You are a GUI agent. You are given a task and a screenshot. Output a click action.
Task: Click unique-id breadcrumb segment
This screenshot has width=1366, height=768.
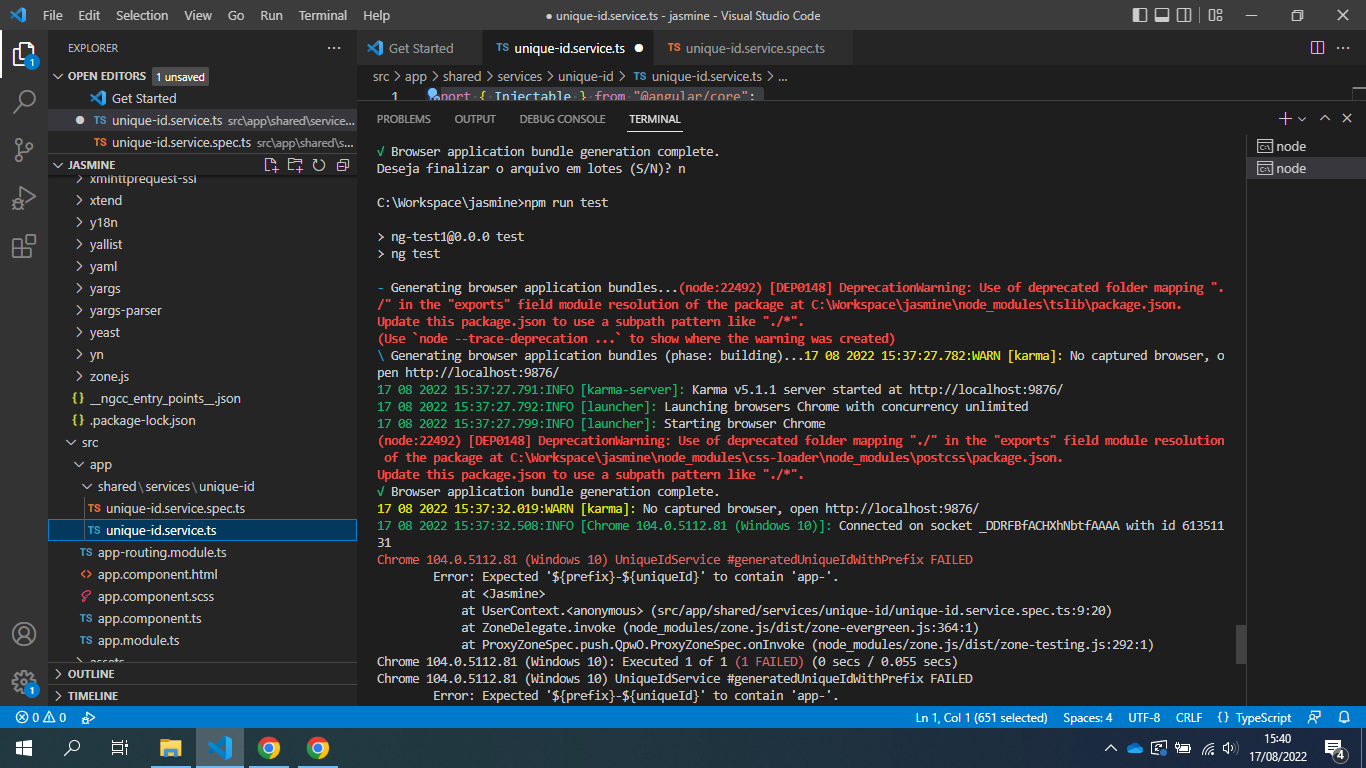click(585, 76)
